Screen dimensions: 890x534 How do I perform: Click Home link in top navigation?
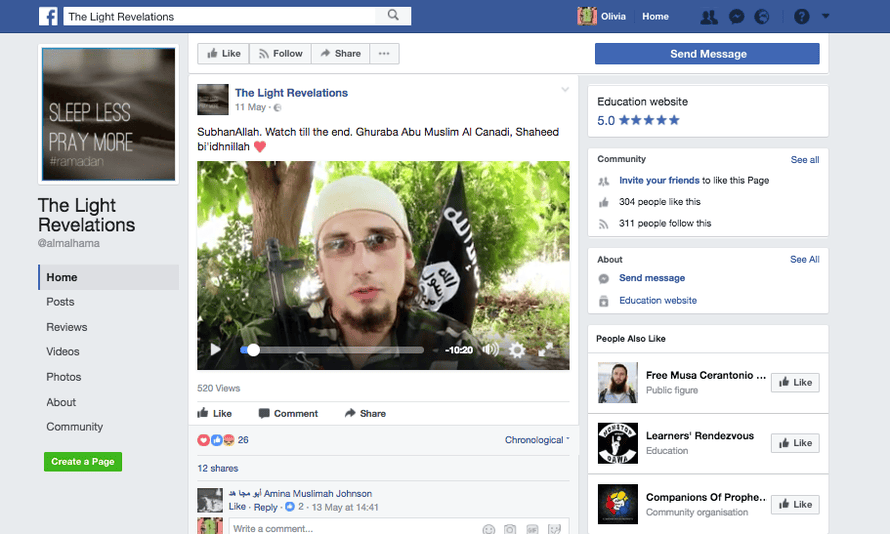[x=655, y=16]
